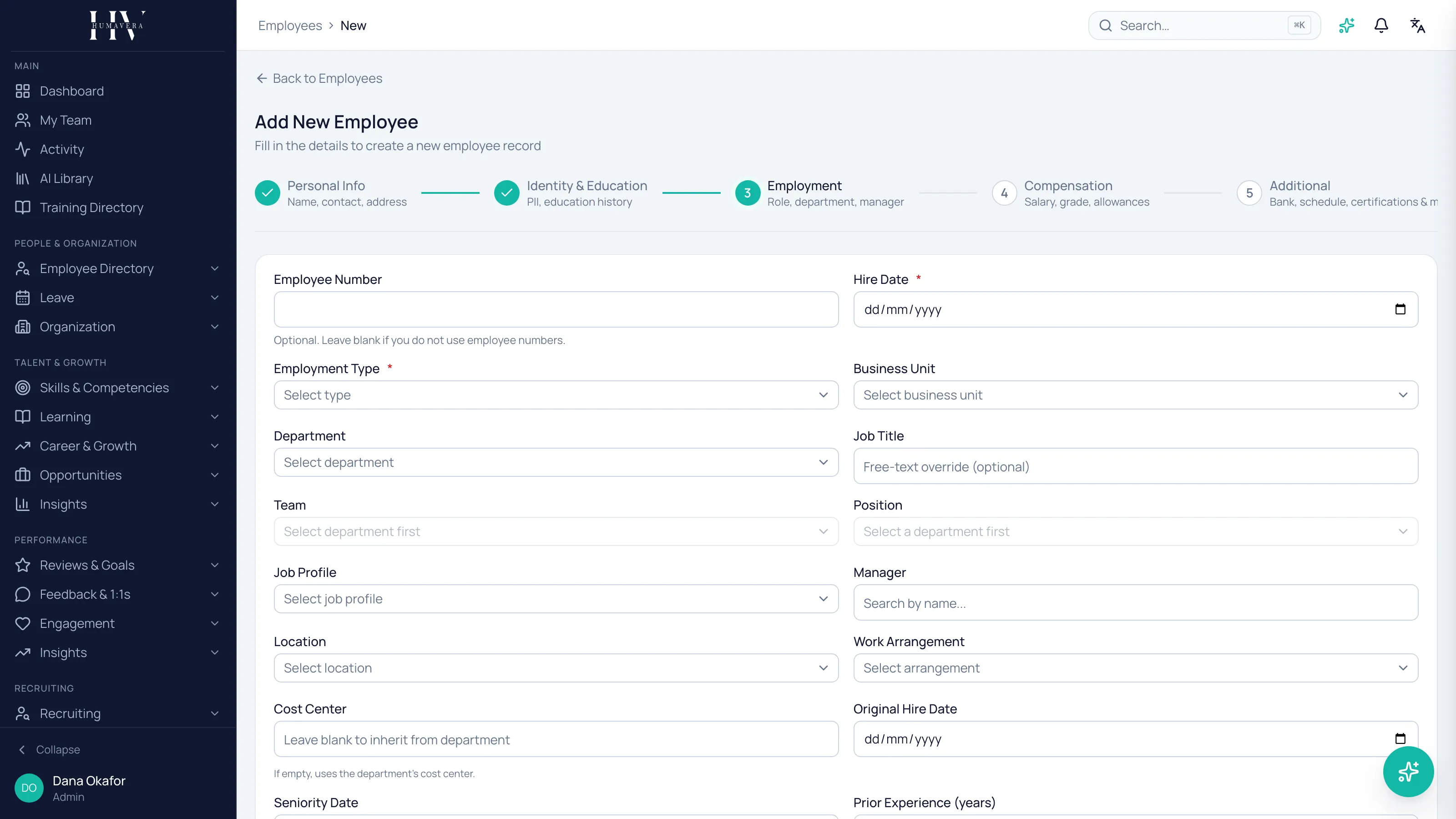Focus the top Search box
The height and width of the screenshot is (819, 1456).
click(1204, 25)
